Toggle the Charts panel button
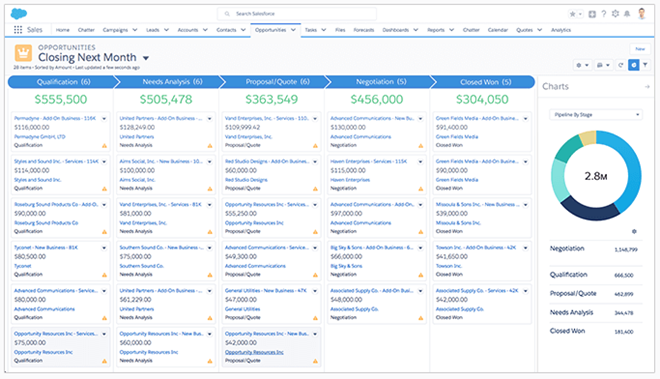This screenshot has height=379, width=660. tap(633, 65)
